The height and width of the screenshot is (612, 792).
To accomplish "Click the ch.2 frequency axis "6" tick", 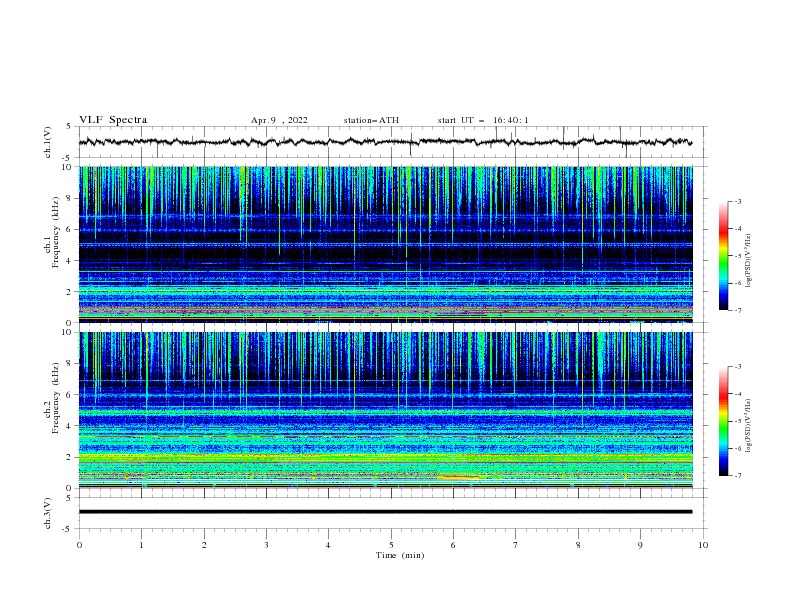I will (x=70, y=395).
